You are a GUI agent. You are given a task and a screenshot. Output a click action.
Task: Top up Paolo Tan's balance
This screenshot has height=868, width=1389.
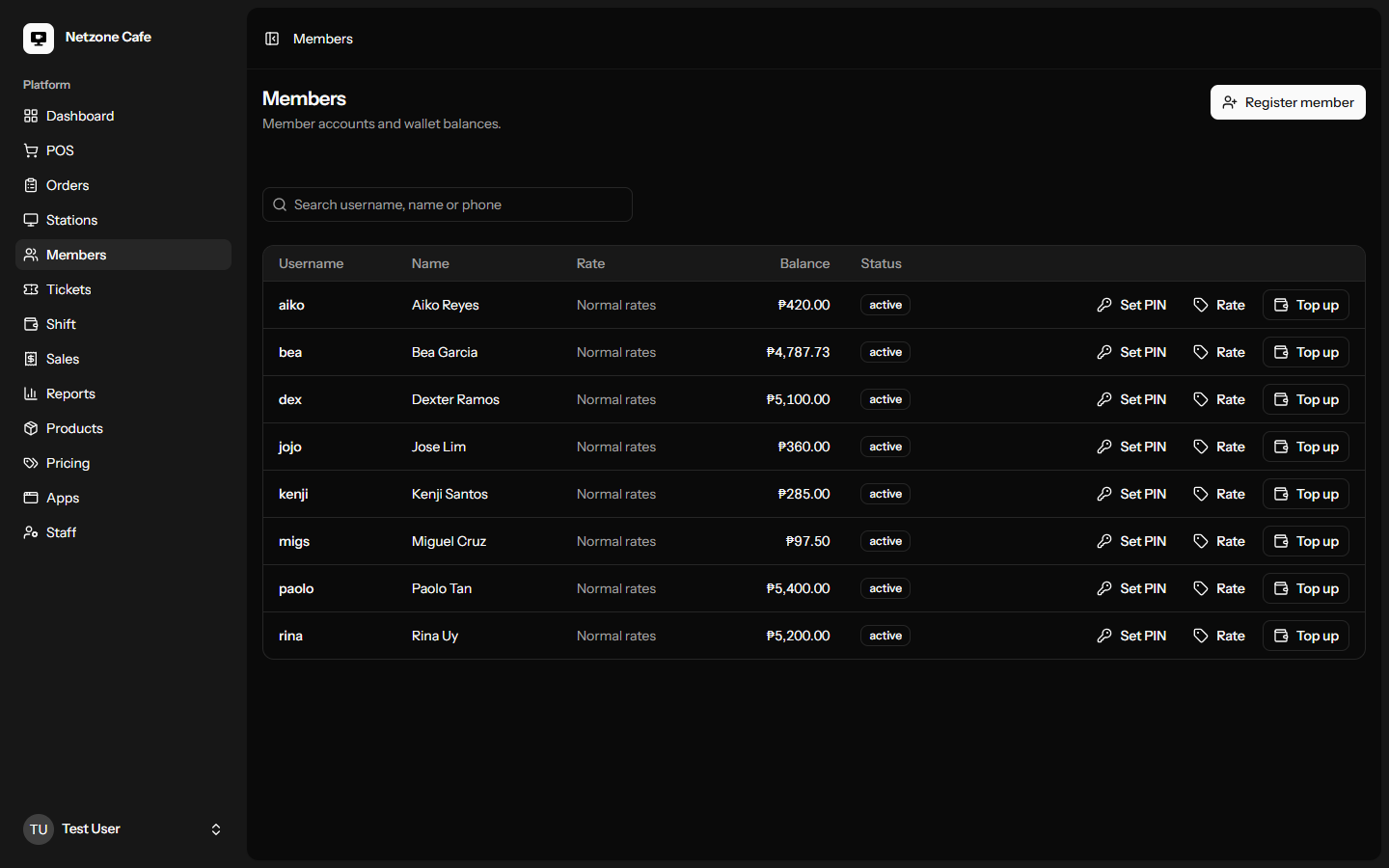(x=1306, y=588)
